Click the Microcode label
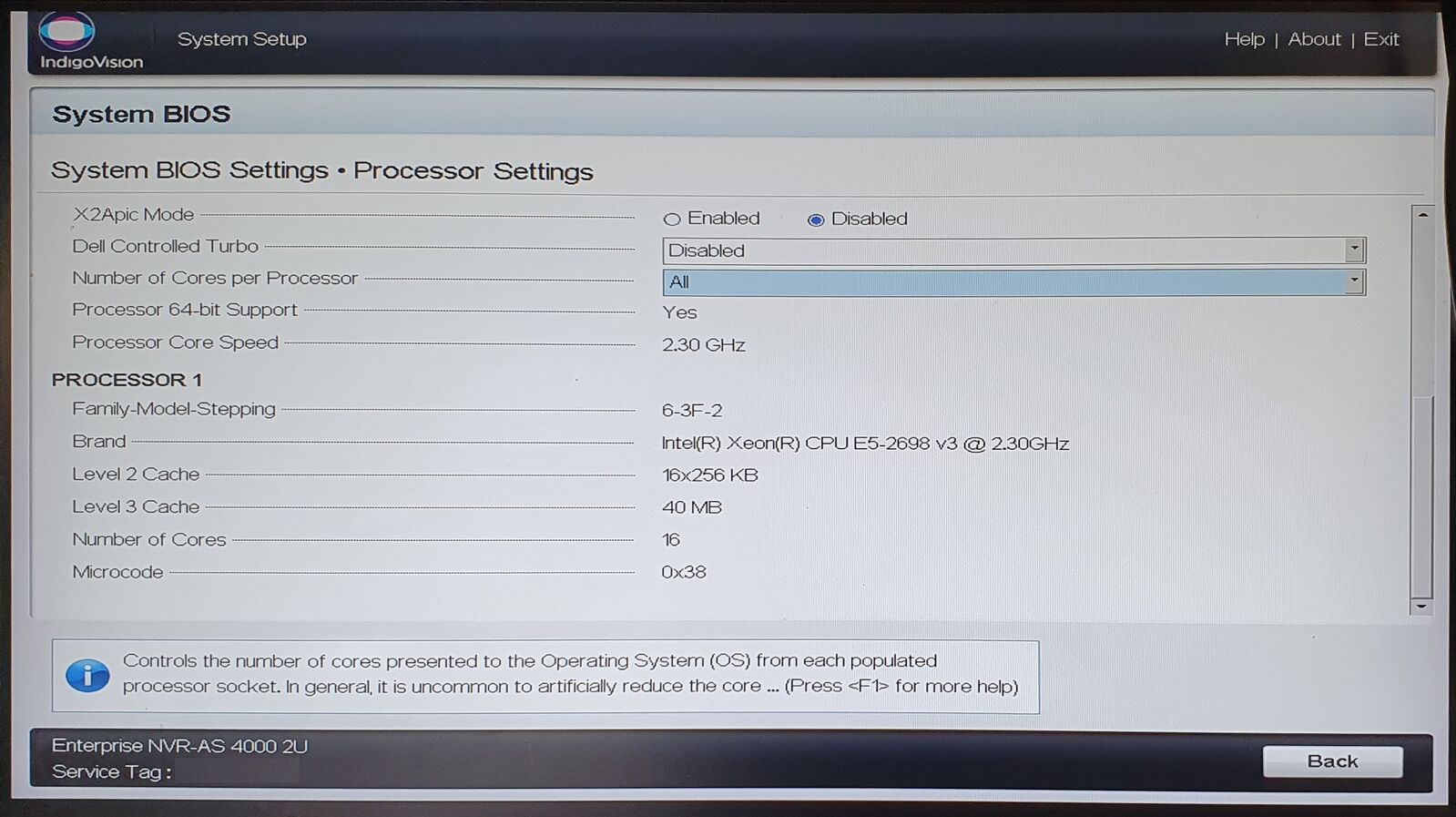Screen dimensions: 1456x817 coord(117,572)
